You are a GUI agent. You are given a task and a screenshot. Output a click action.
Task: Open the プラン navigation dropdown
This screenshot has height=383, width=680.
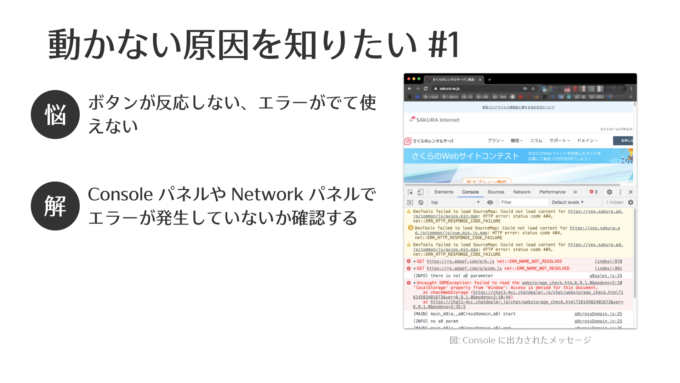click(495, 141)
